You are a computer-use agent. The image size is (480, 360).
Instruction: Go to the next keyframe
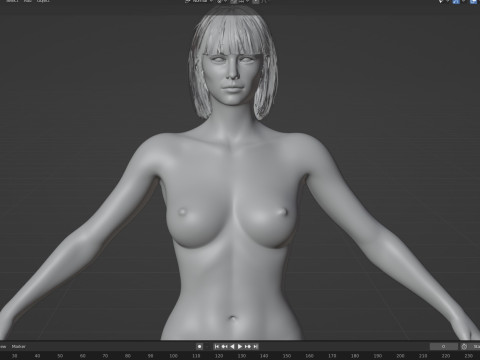tap(248, 347)
